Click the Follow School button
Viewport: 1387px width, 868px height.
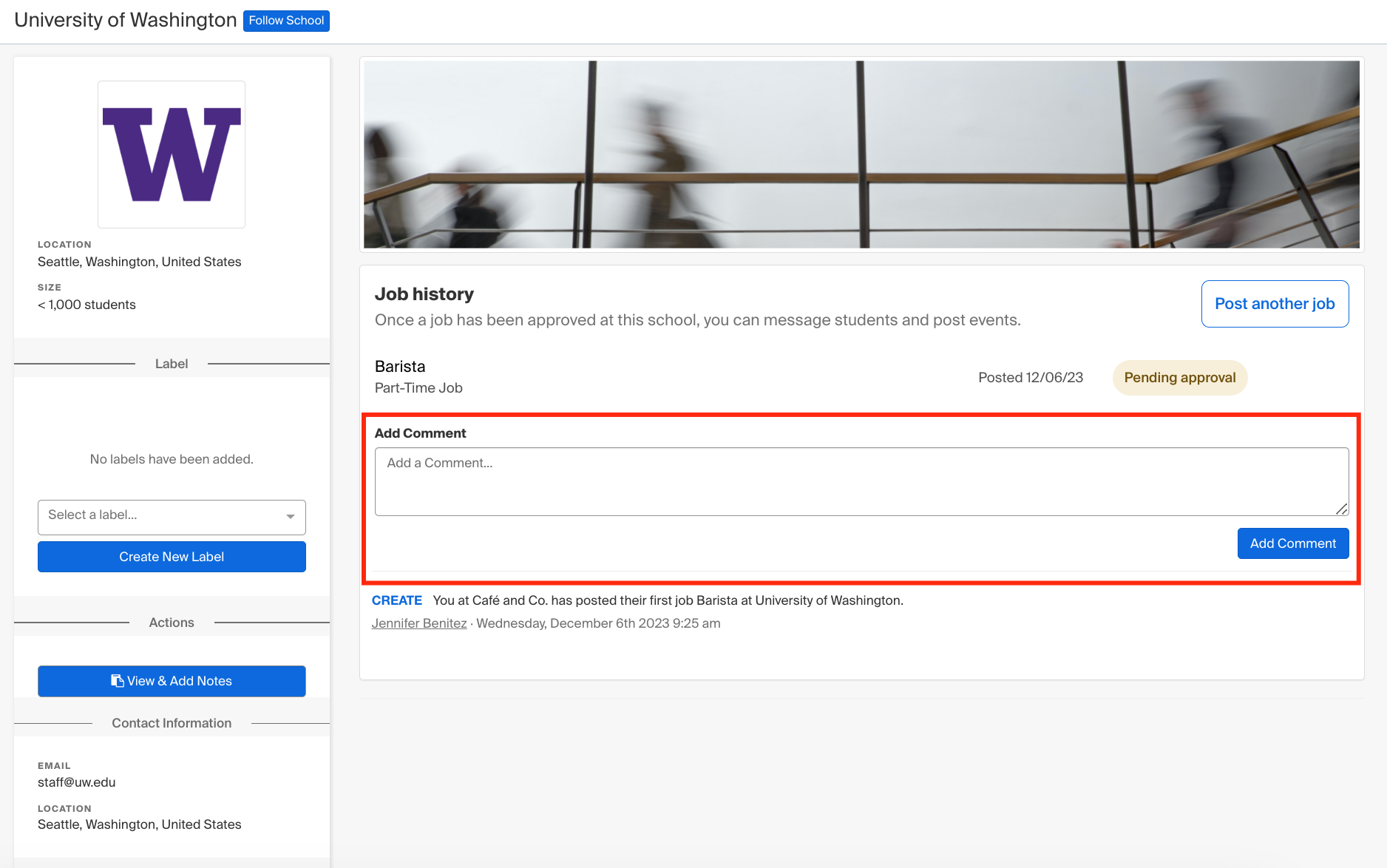pyautogui.click(x=286, y=21)
